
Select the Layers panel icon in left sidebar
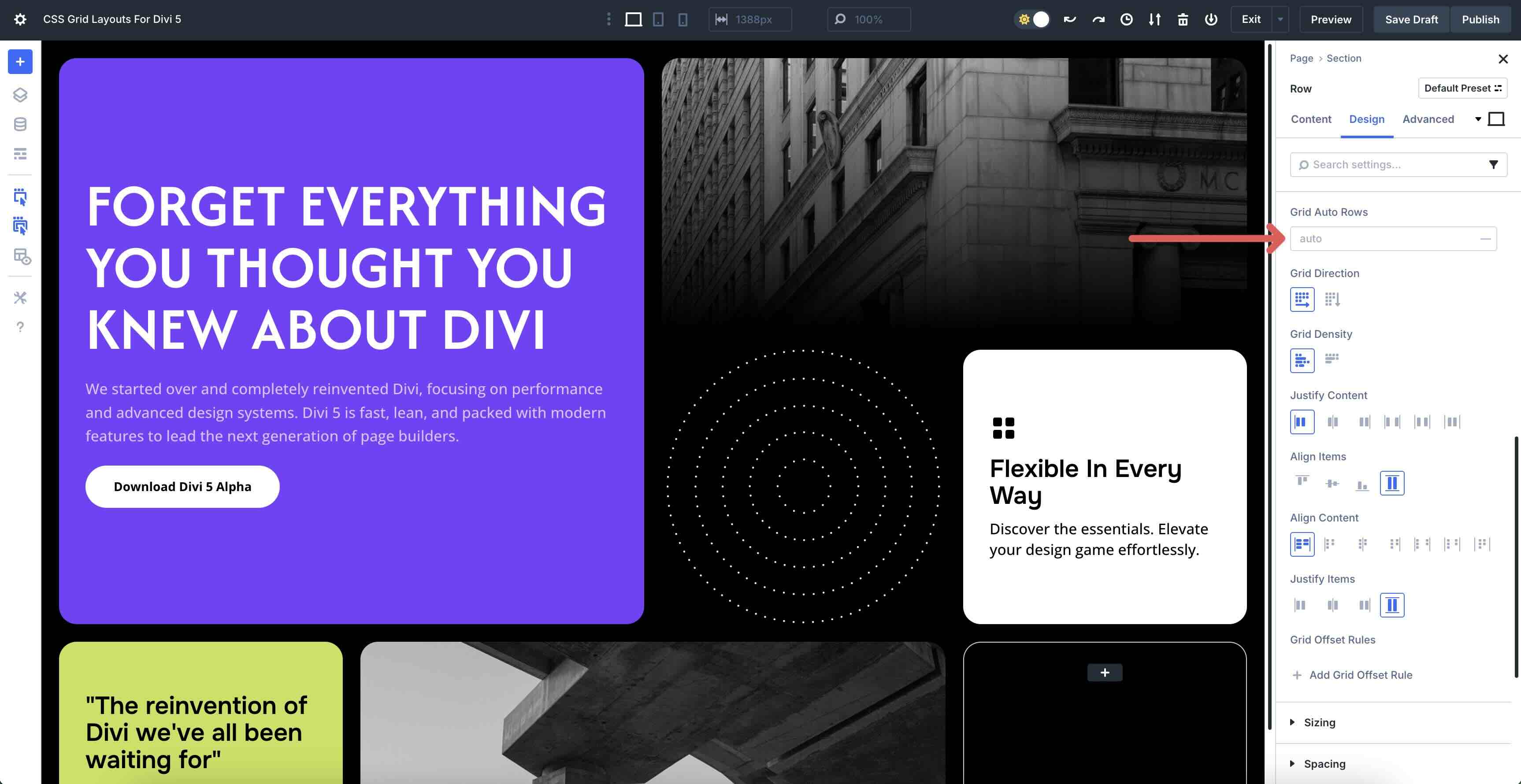coord(20,94)
